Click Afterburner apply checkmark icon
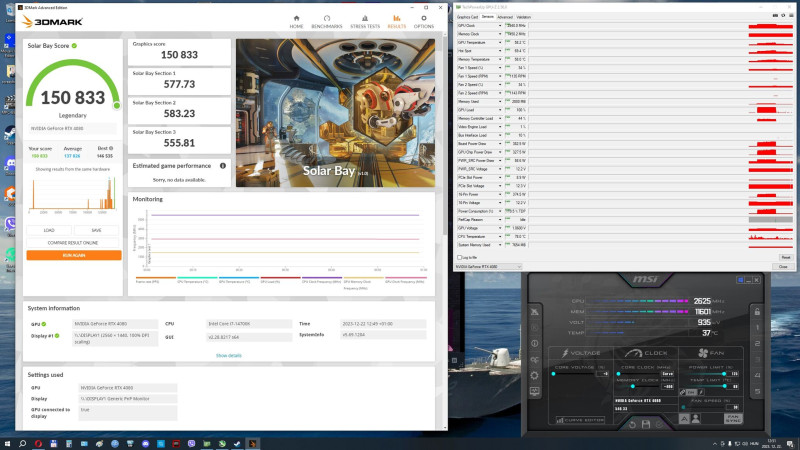Screen dimensions: 800x450 tap(659, 424)
